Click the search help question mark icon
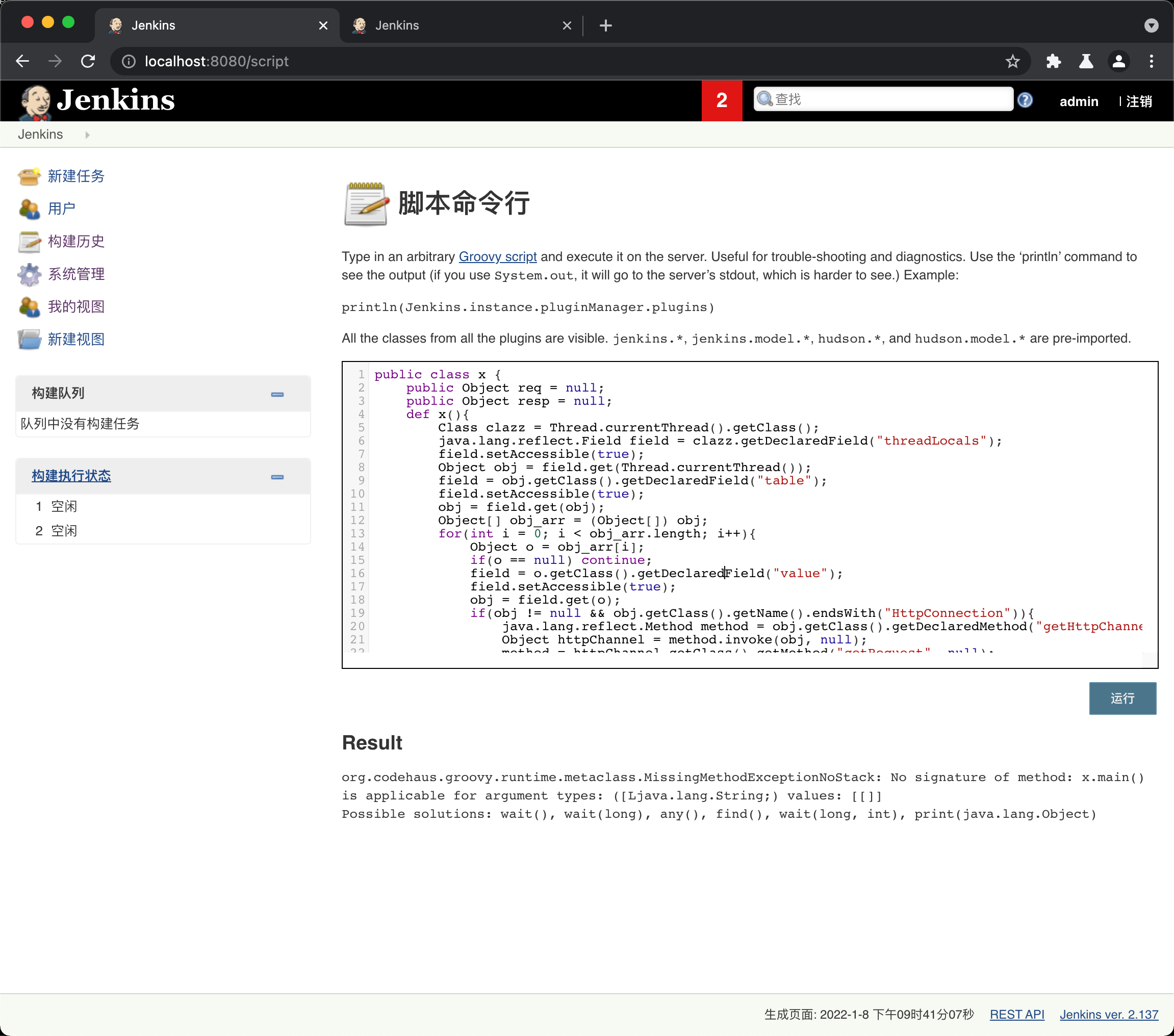This screenshot has width=1174, height=1036. coord(1025,100)
